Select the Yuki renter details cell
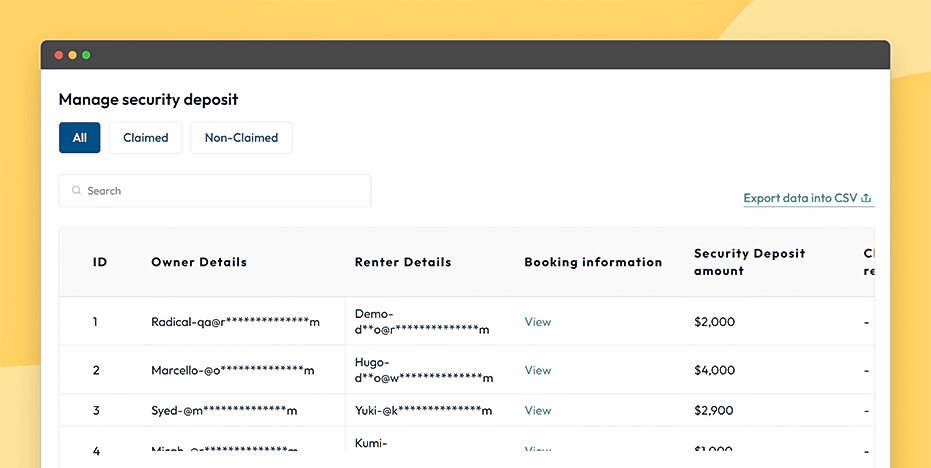The height and width of the screenshot is (468, 931). click(x=423, y=410)
